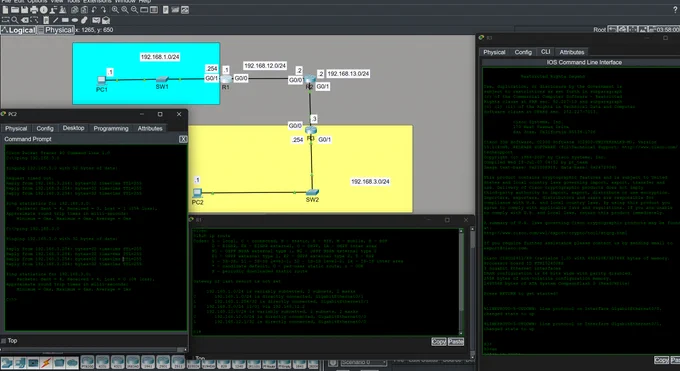Click the Paste button in R1 window

pos(456,342)
